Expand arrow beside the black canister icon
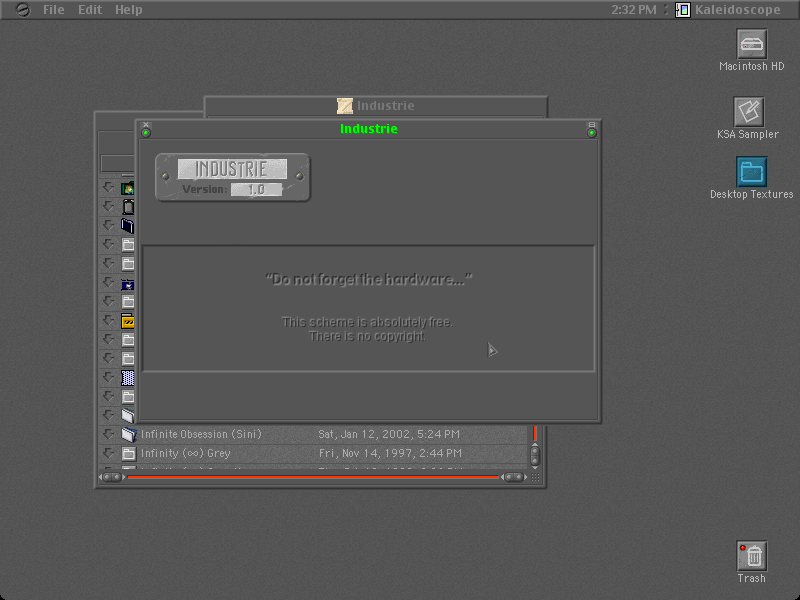 click(108, 206)
